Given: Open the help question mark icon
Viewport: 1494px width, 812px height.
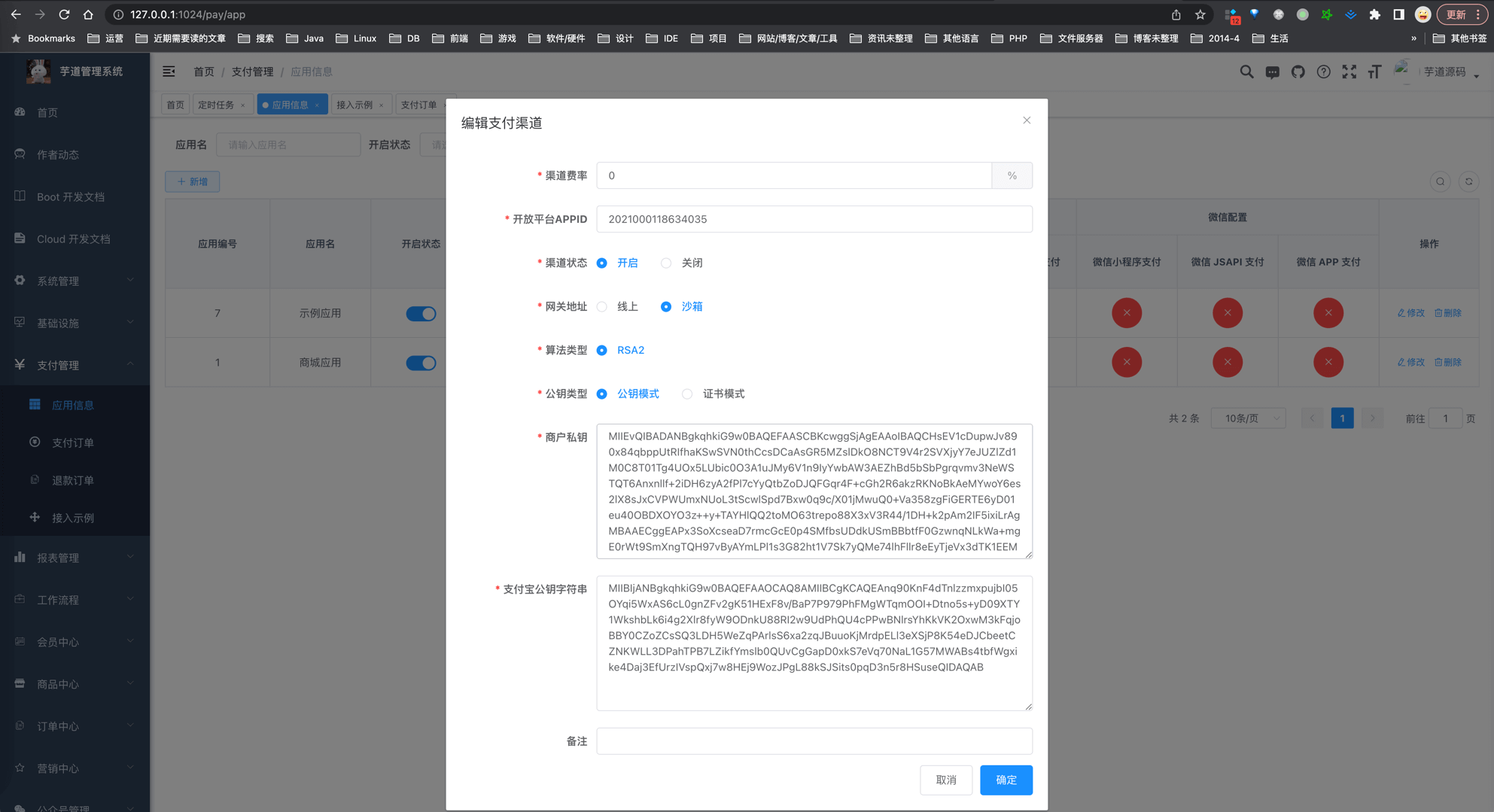Looking at the screenshot, I should [x=1323, y=72].
